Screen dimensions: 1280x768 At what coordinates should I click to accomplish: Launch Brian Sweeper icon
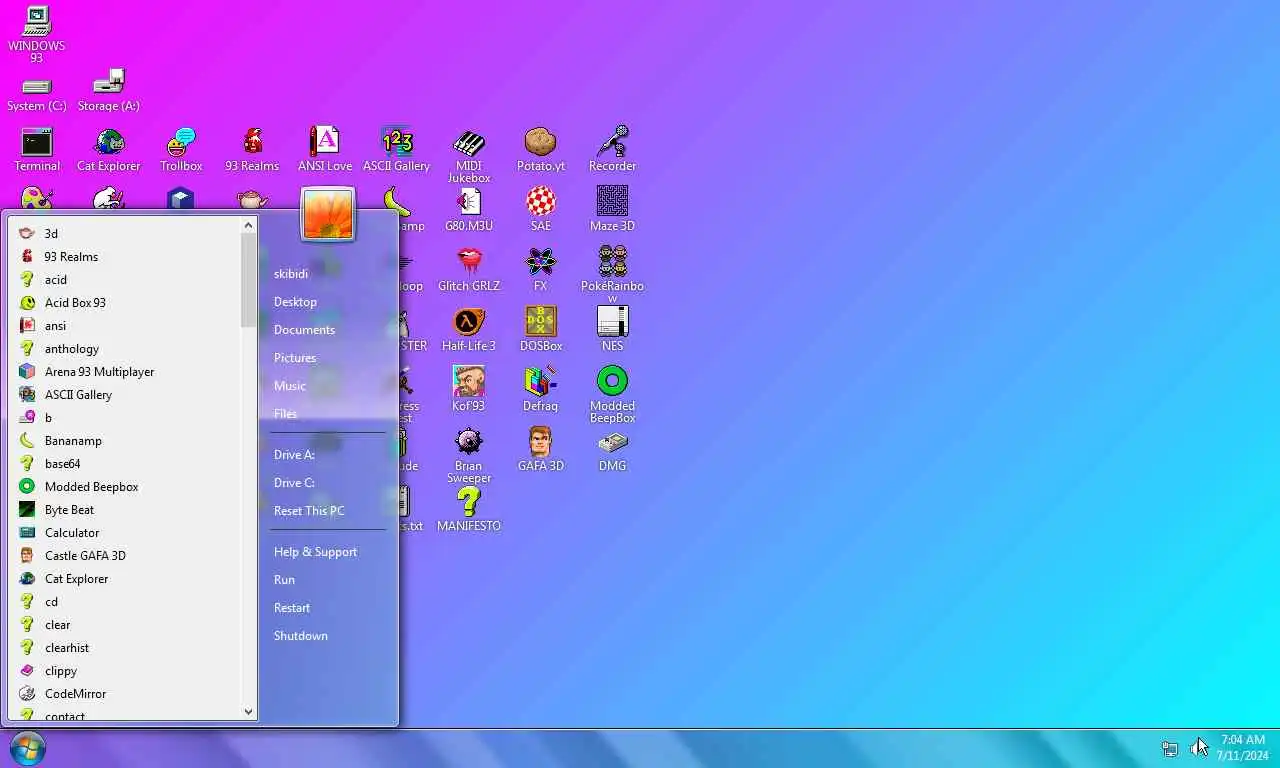pos(469,455)
